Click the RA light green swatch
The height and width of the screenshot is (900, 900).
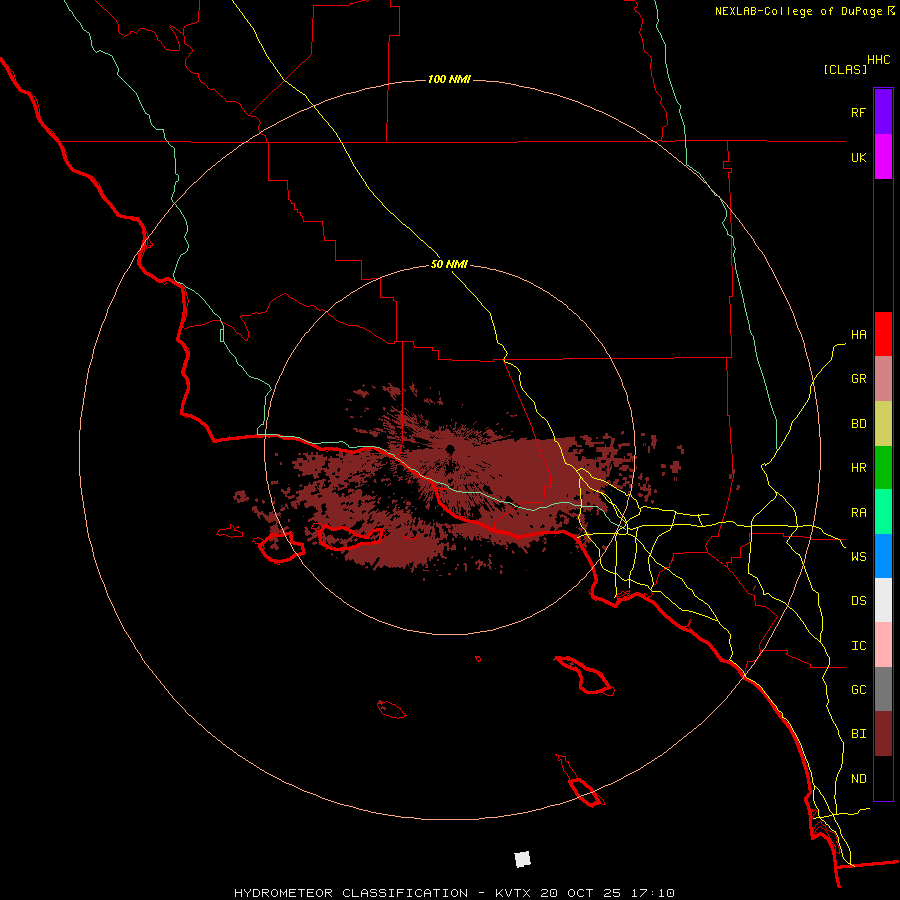883,512
